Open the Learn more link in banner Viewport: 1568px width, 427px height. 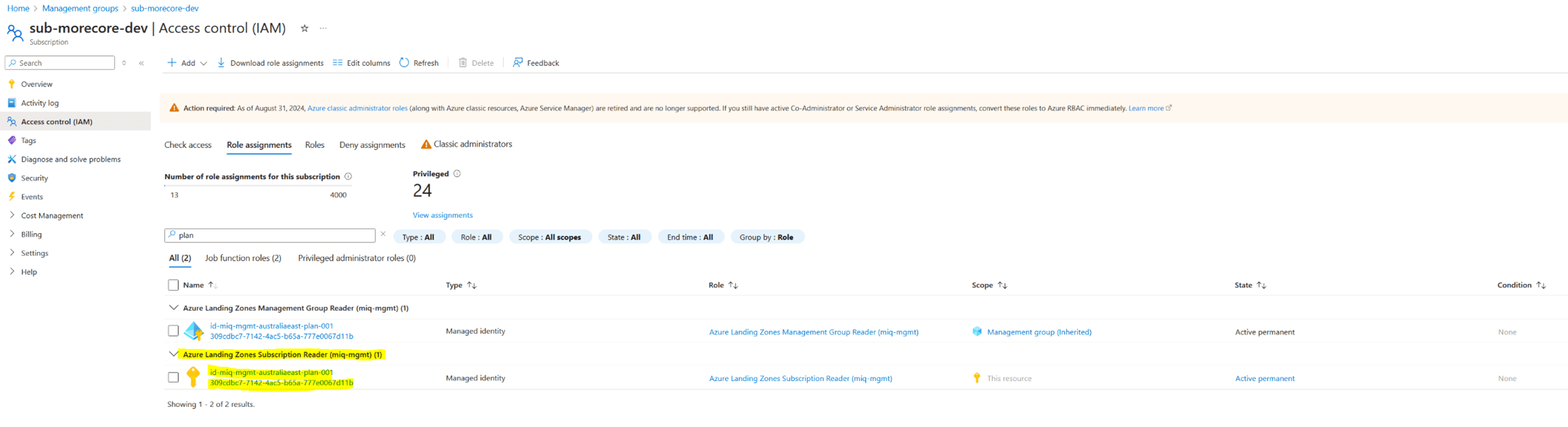pos(1146,108)
